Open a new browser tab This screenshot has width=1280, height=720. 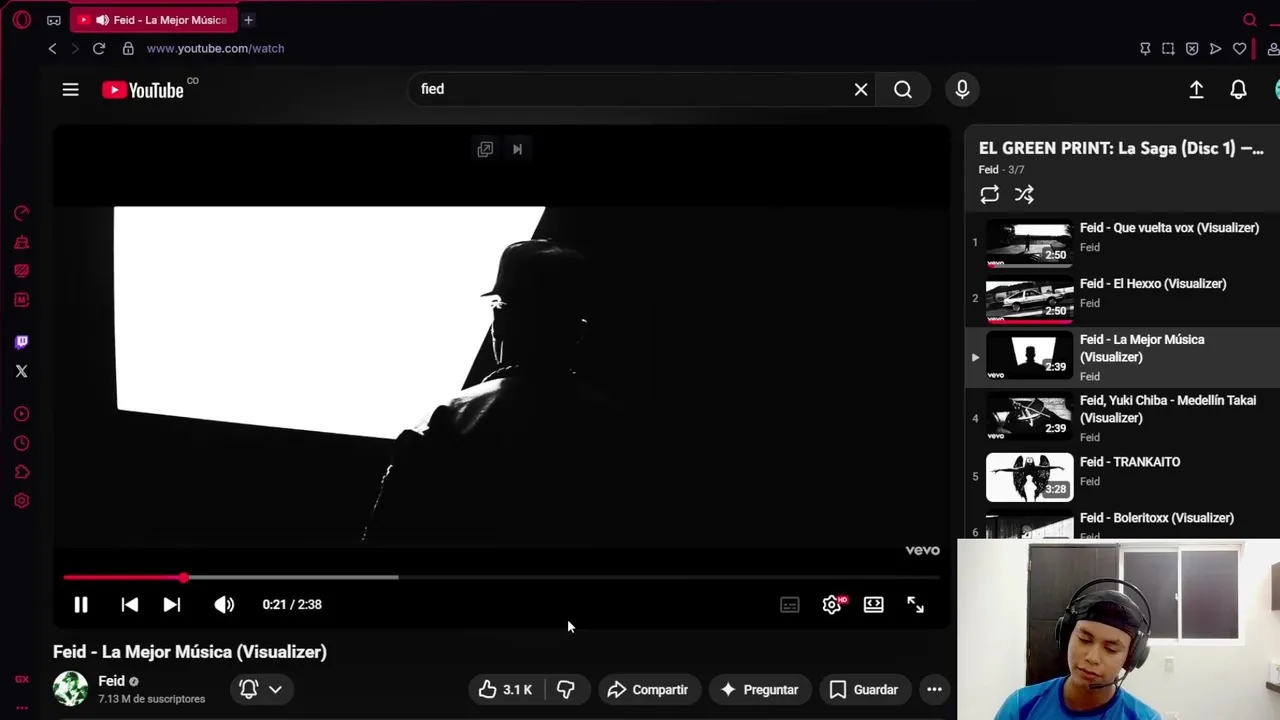tap(248, 20)
